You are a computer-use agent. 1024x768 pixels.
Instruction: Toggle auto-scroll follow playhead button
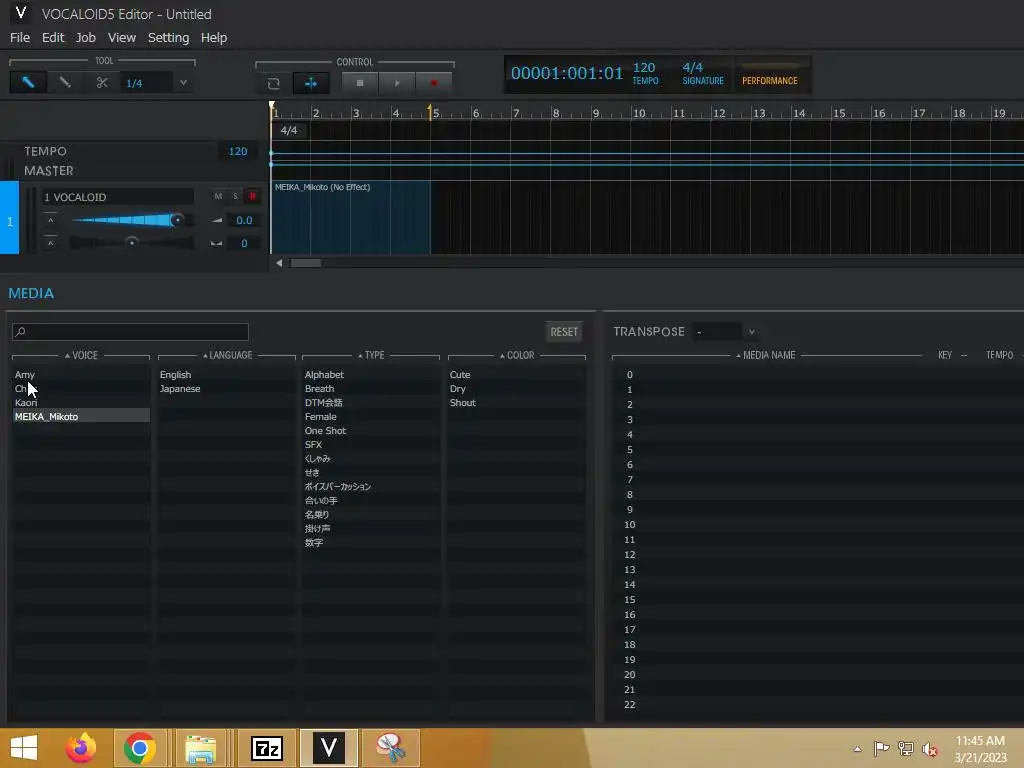[311, 84]
